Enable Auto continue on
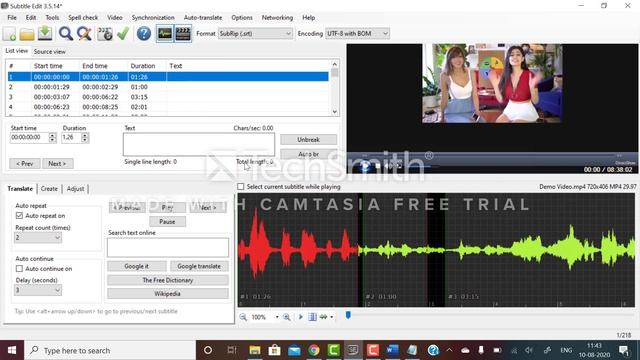The width and height of the screenshot is (640, 360). click(x=19, y=269)
